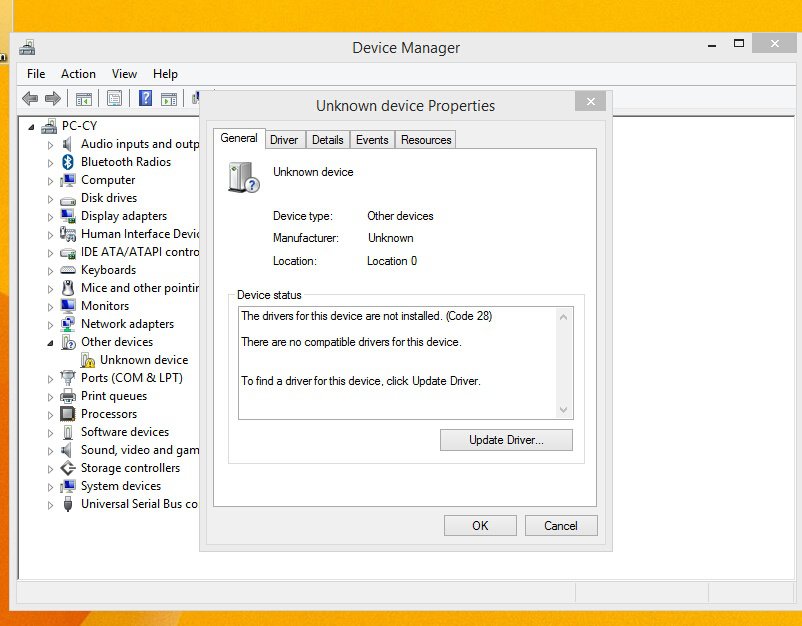Collapse the Other devices tree node
Screen dimensions: 802x626
52,342
